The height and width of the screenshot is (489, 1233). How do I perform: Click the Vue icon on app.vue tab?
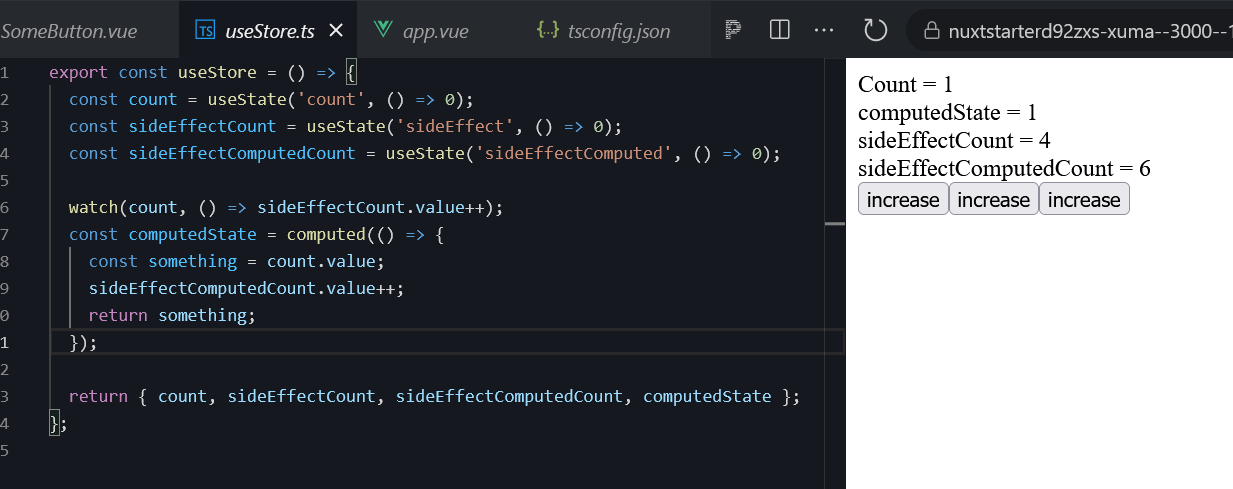point(382,30)
